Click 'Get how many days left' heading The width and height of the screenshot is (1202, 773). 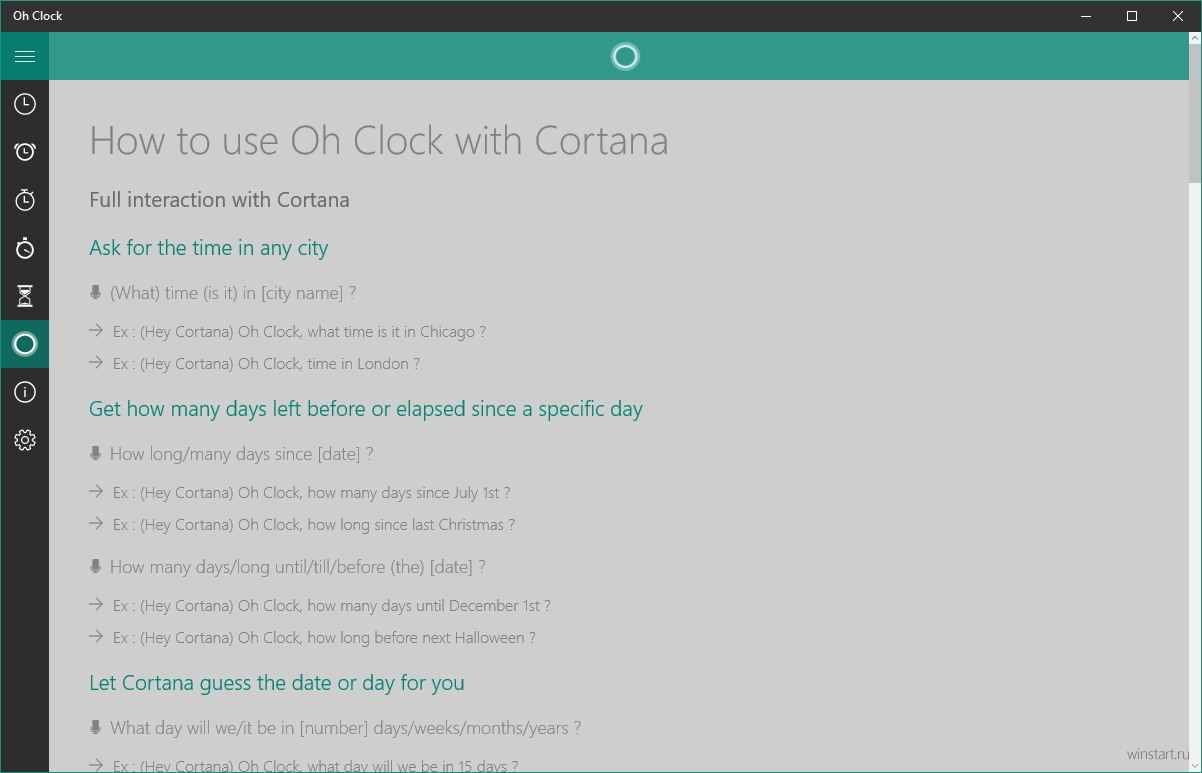pyautogui.click(x=366, y=409)
